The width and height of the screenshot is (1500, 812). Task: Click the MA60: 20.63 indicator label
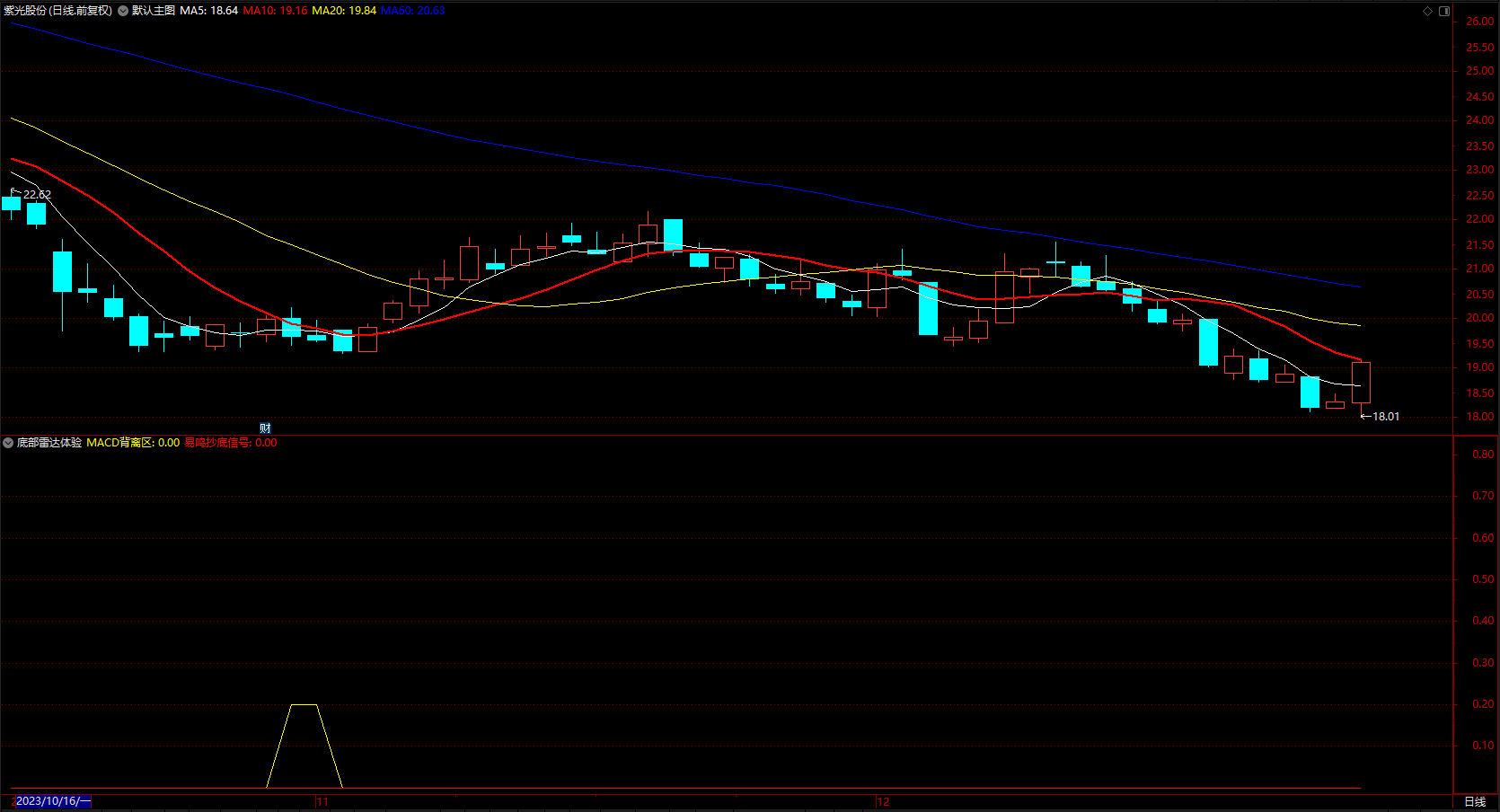[413, 11]
